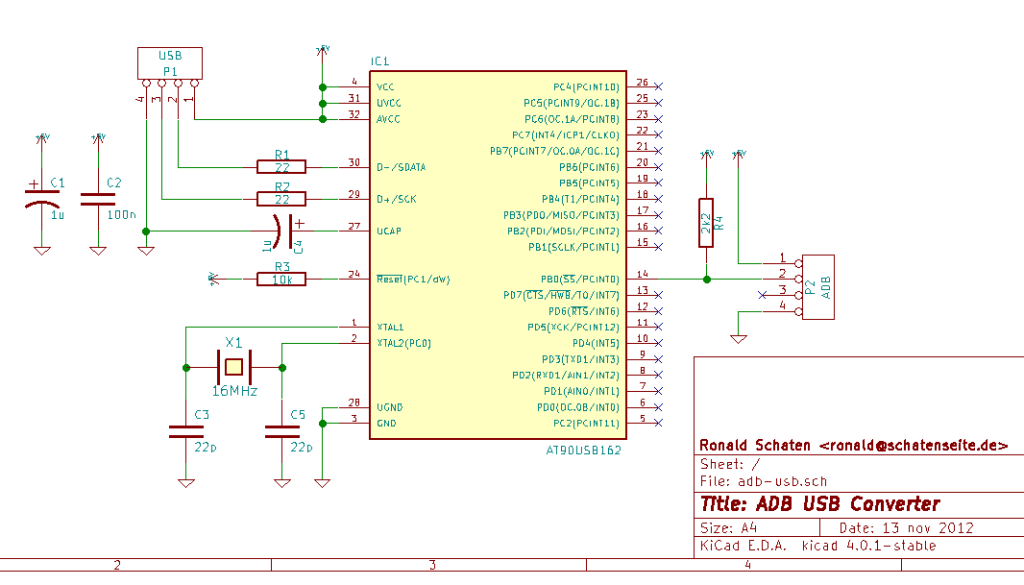The height and width of the screenshot is (585, 1024).
Task: Click the 100n capacitor C2
Action: coord(97,196)
